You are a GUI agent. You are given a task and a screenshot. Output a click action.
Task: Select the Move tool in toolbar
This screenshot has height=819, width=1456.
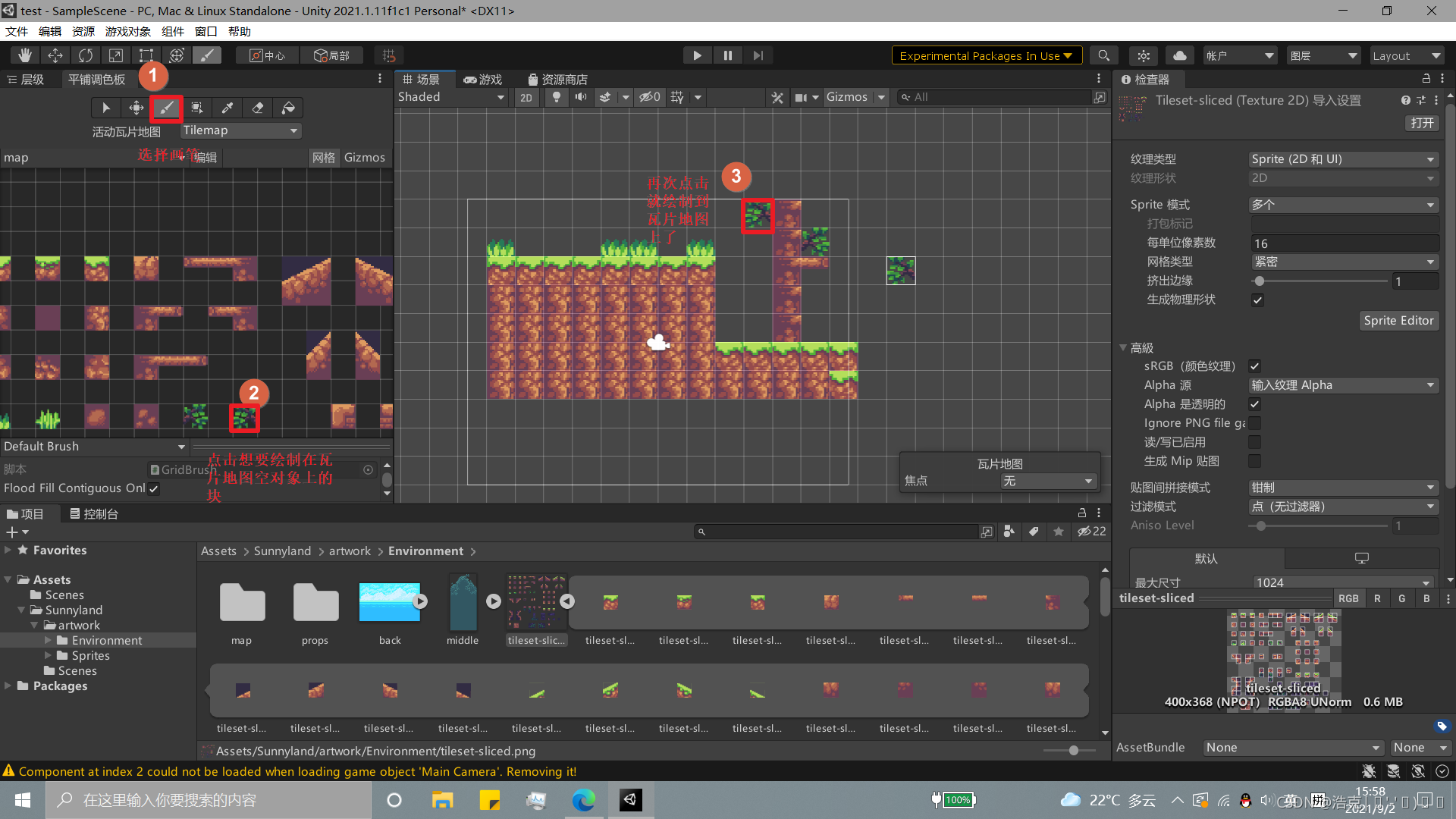point(55,55)
